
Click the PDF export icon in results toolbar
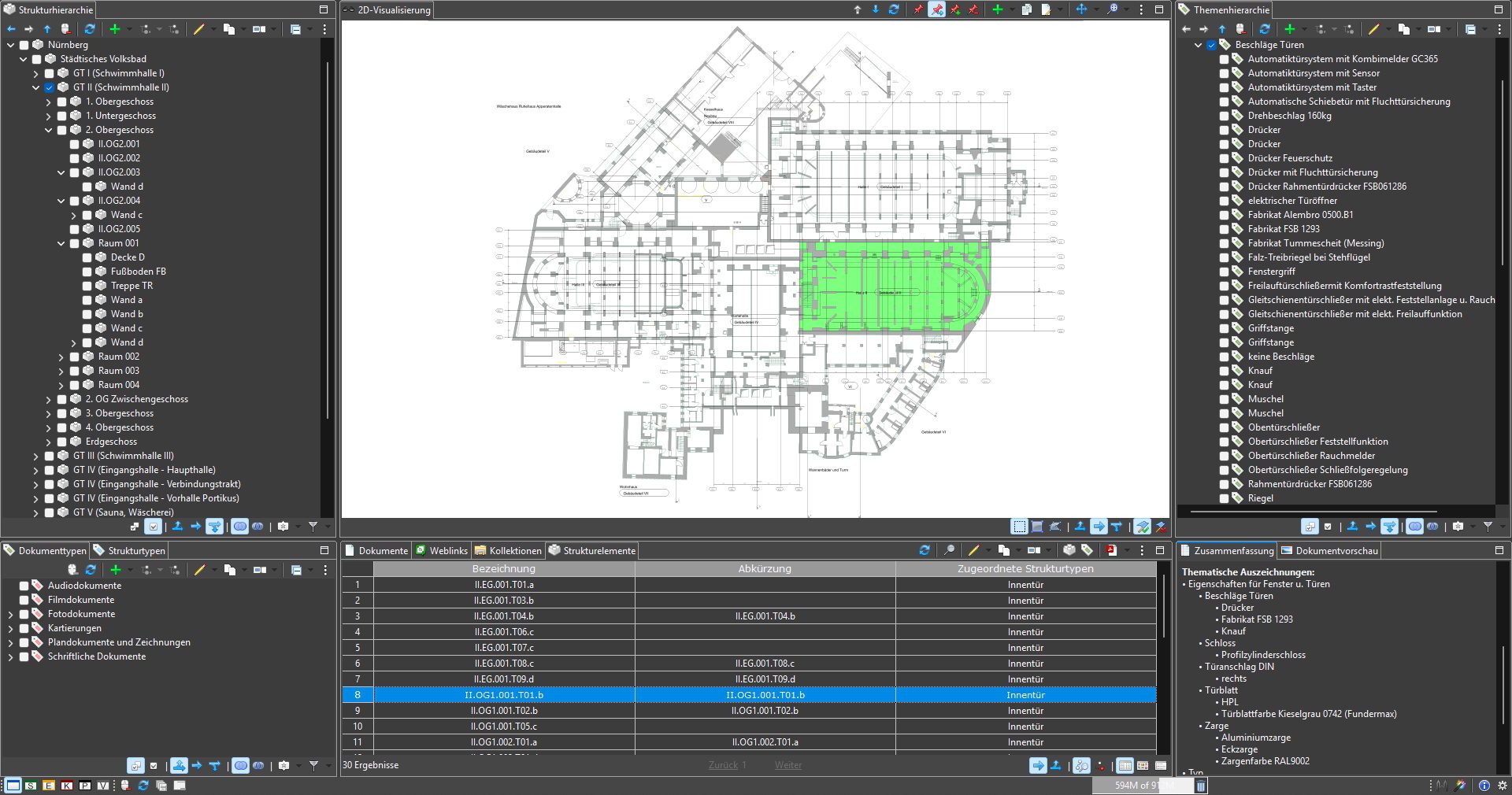tap(1111, 550)
